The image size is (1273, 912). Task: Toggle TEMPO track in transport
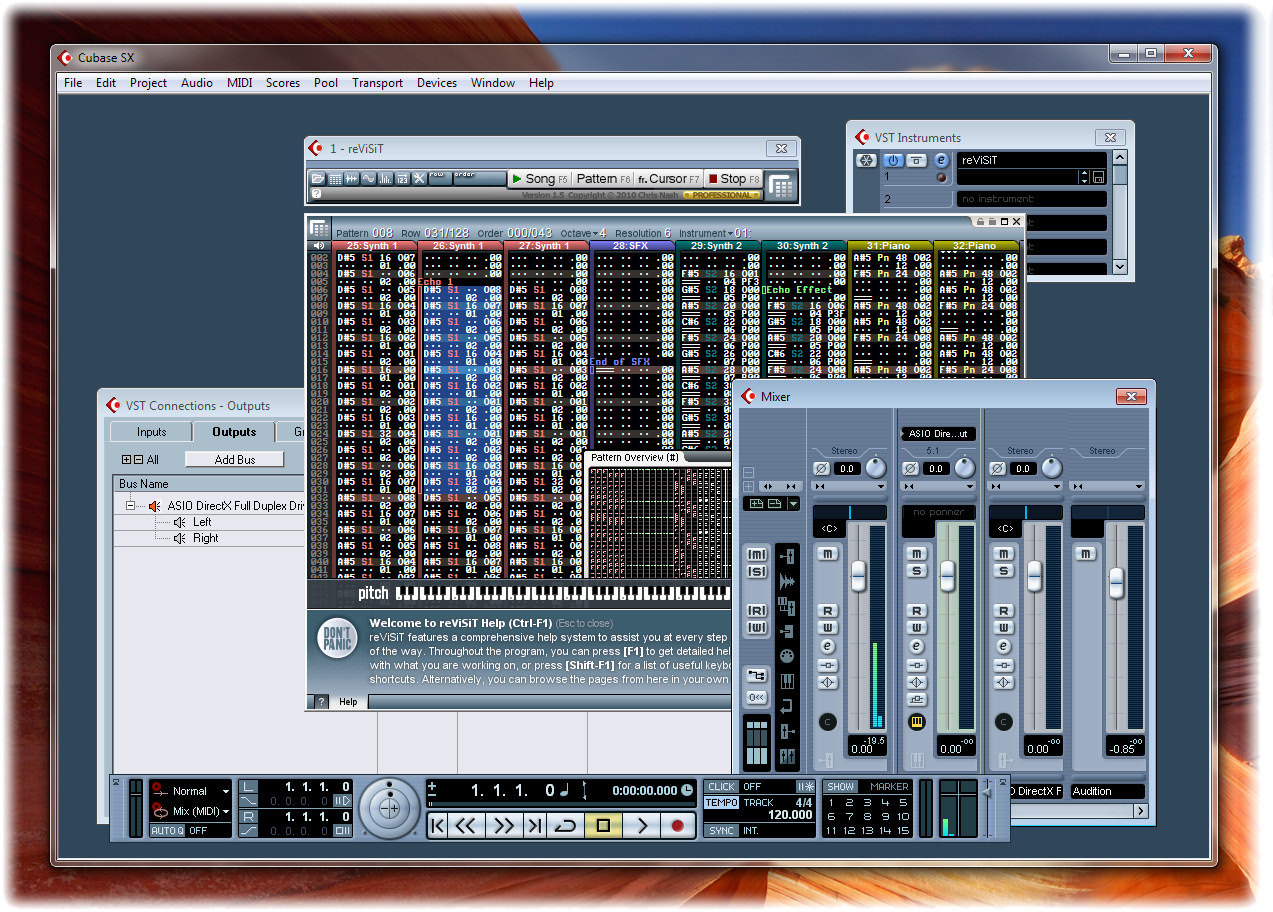[x=722, y=803]
